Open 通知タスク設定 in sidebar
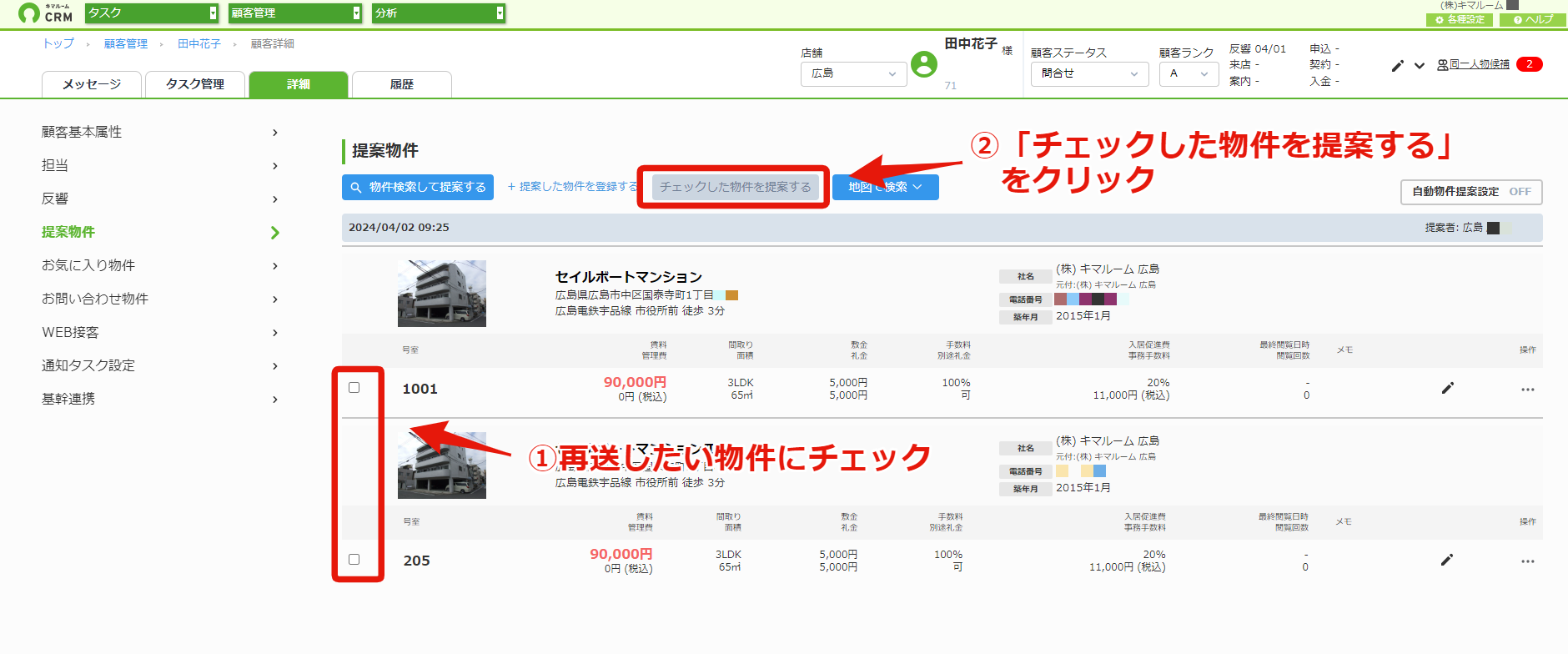The image size is (1568, 654). [160, 365]
